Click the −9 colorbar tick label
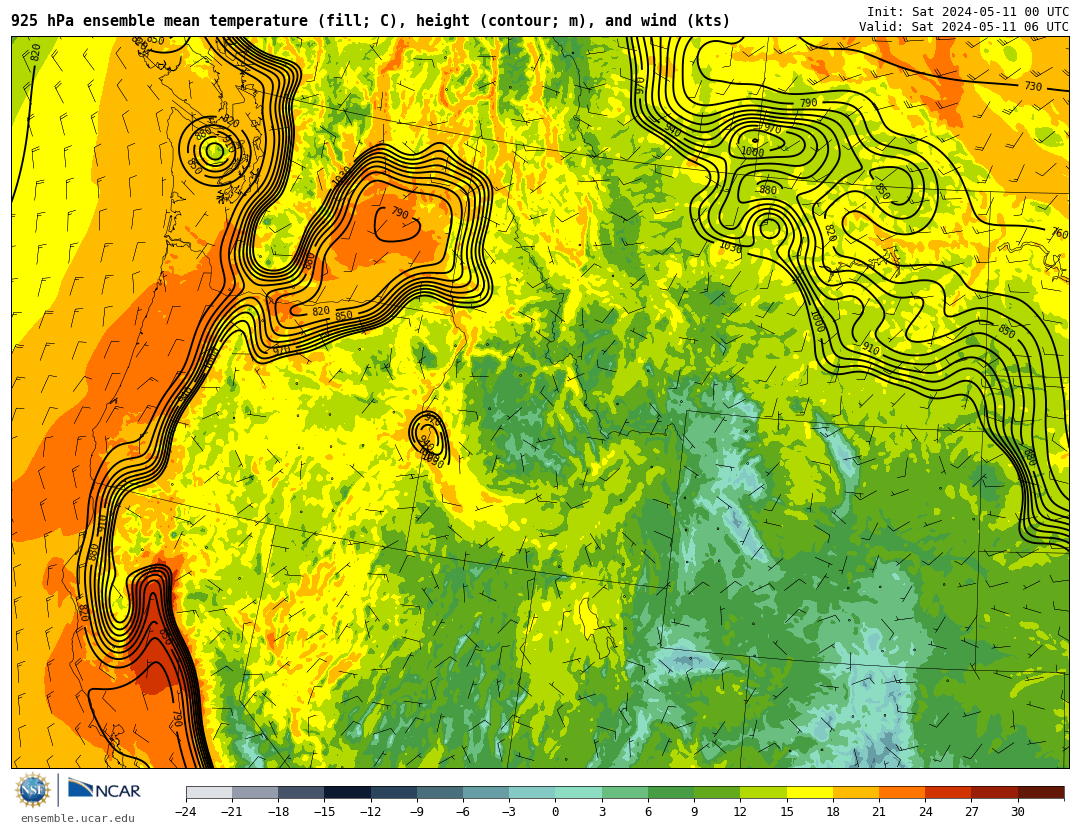The width and height of the screenshot is (1080, 831). tap(417, 812)
